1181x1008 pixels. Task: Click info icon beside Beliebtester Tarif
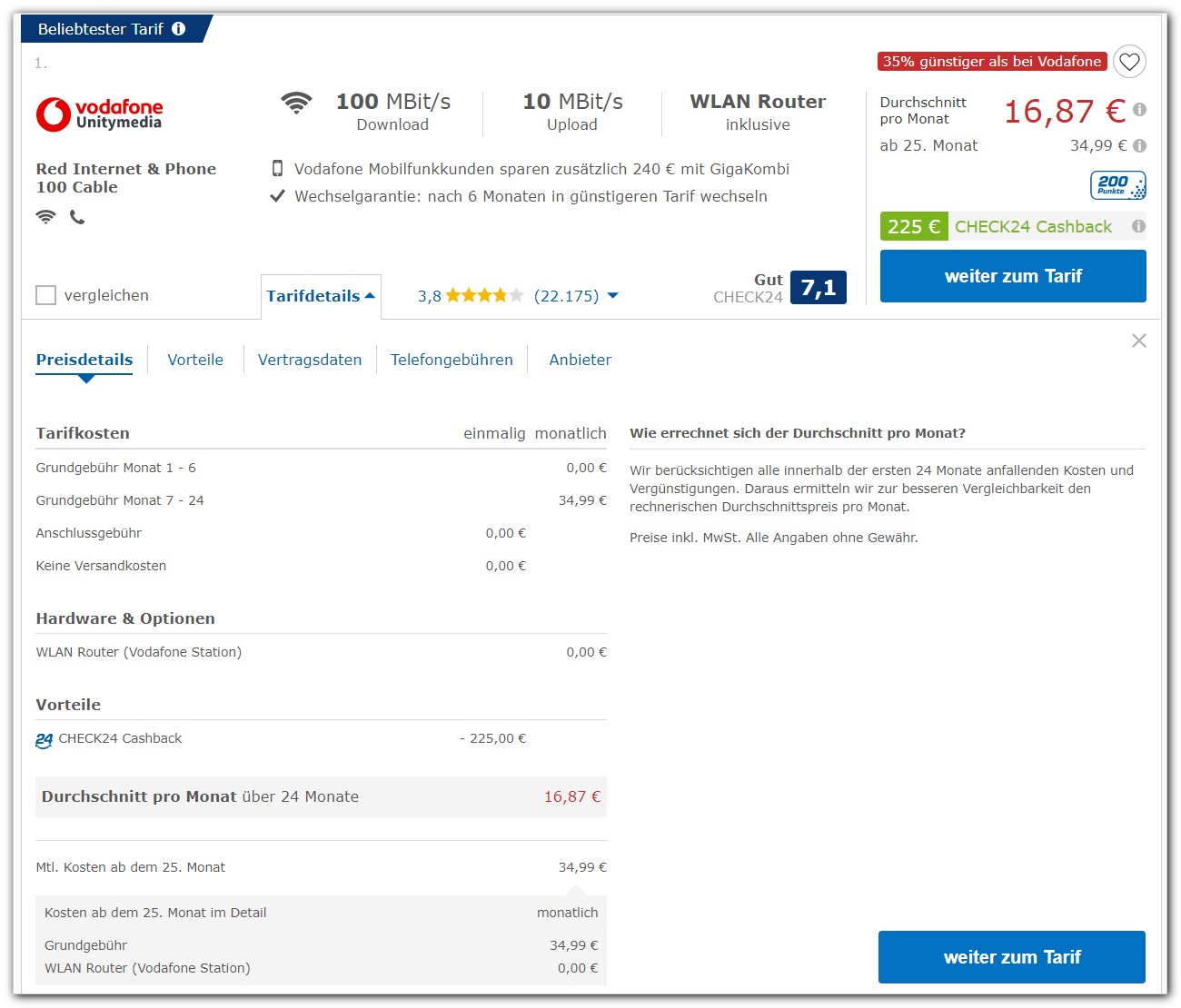coord(179,29)
